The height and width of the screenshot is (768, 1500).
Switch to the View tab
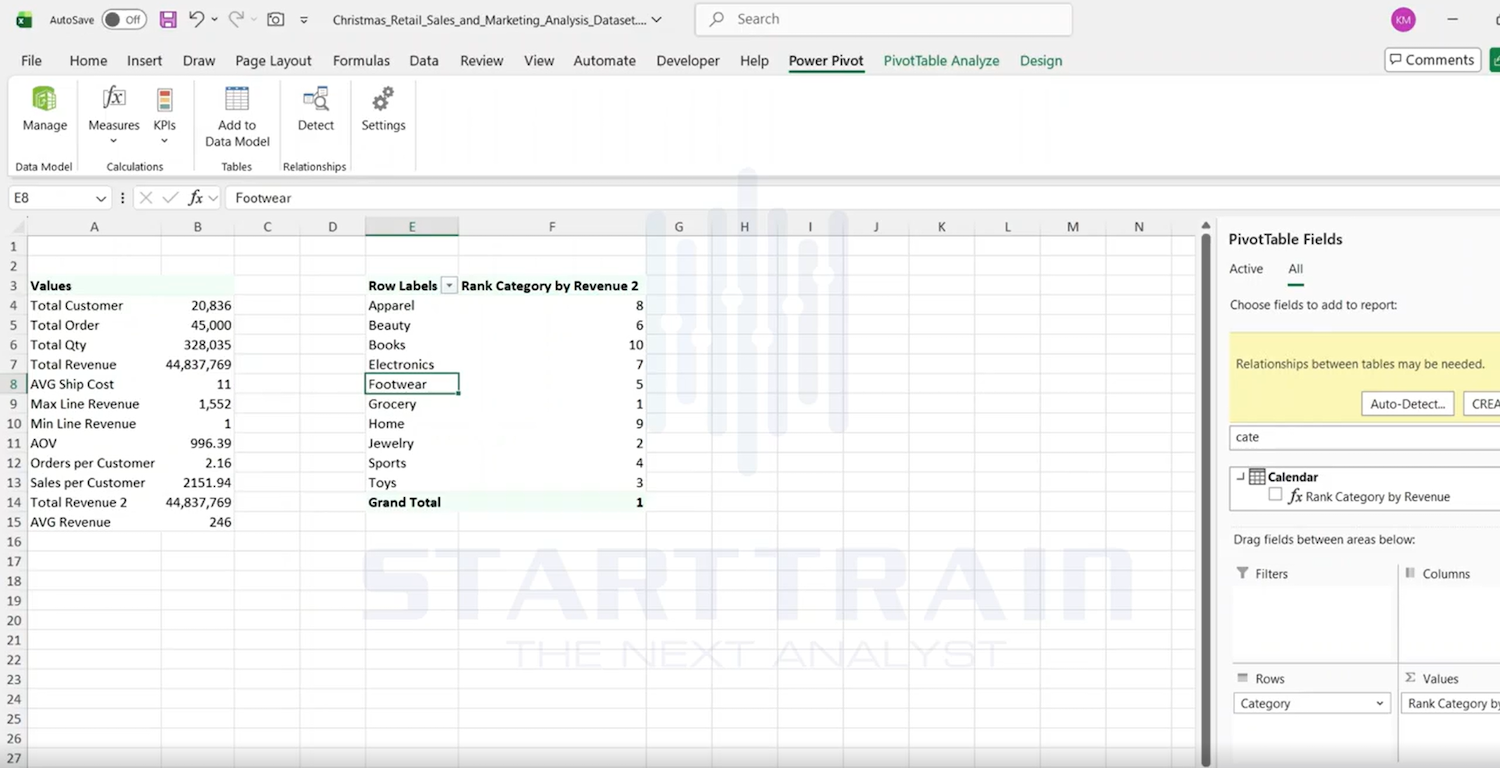pos(539,60)
